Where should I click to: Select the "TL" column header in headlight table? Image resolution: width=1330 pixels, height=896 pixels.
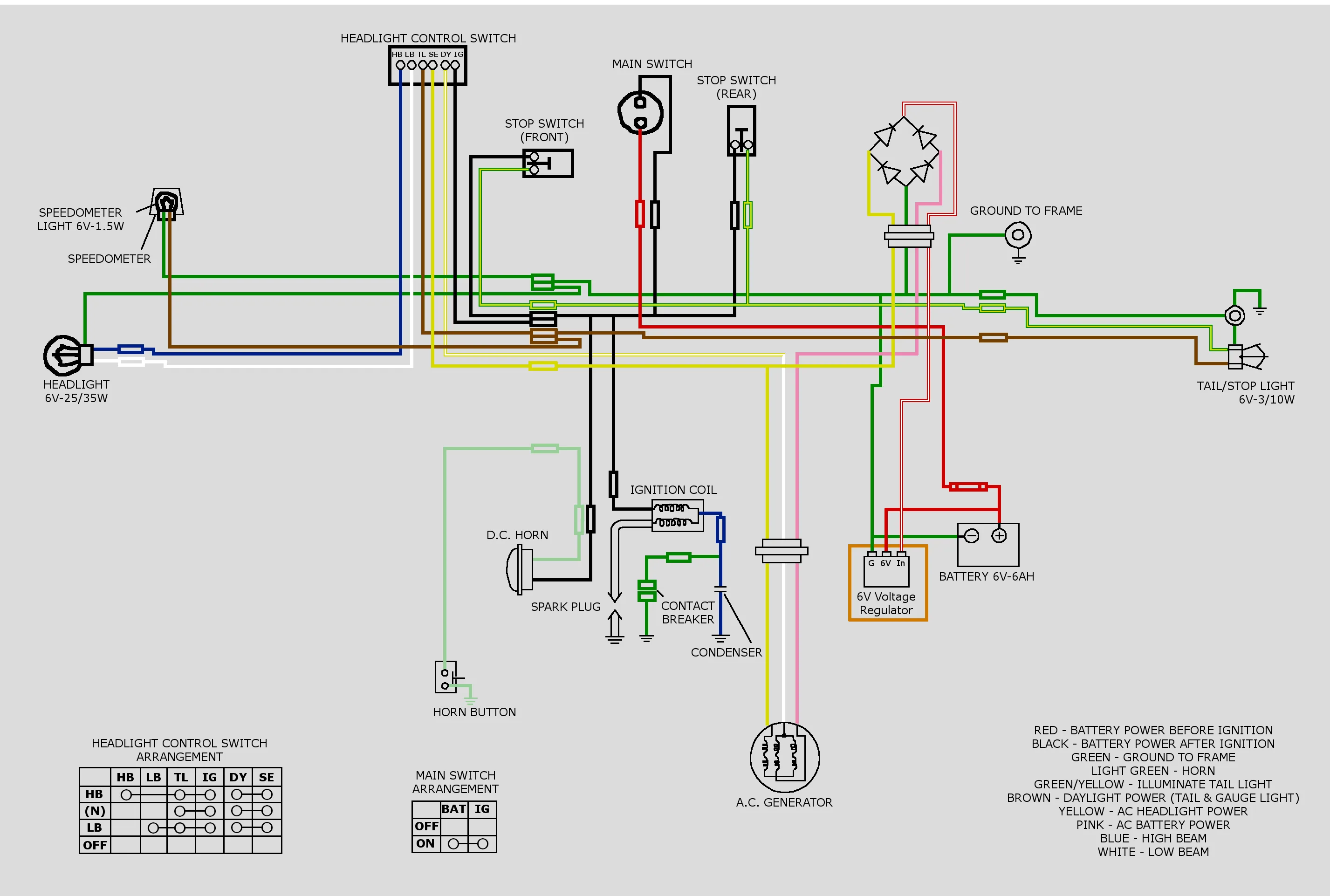(181, 777)
